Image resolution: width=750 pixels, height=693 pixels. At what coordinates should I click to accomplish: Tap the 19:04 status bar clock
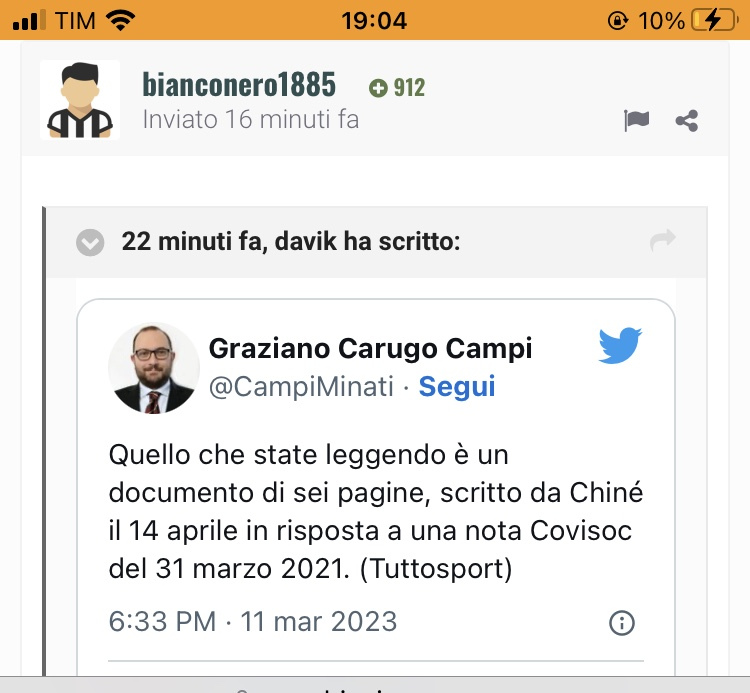[x=374, y=21]
